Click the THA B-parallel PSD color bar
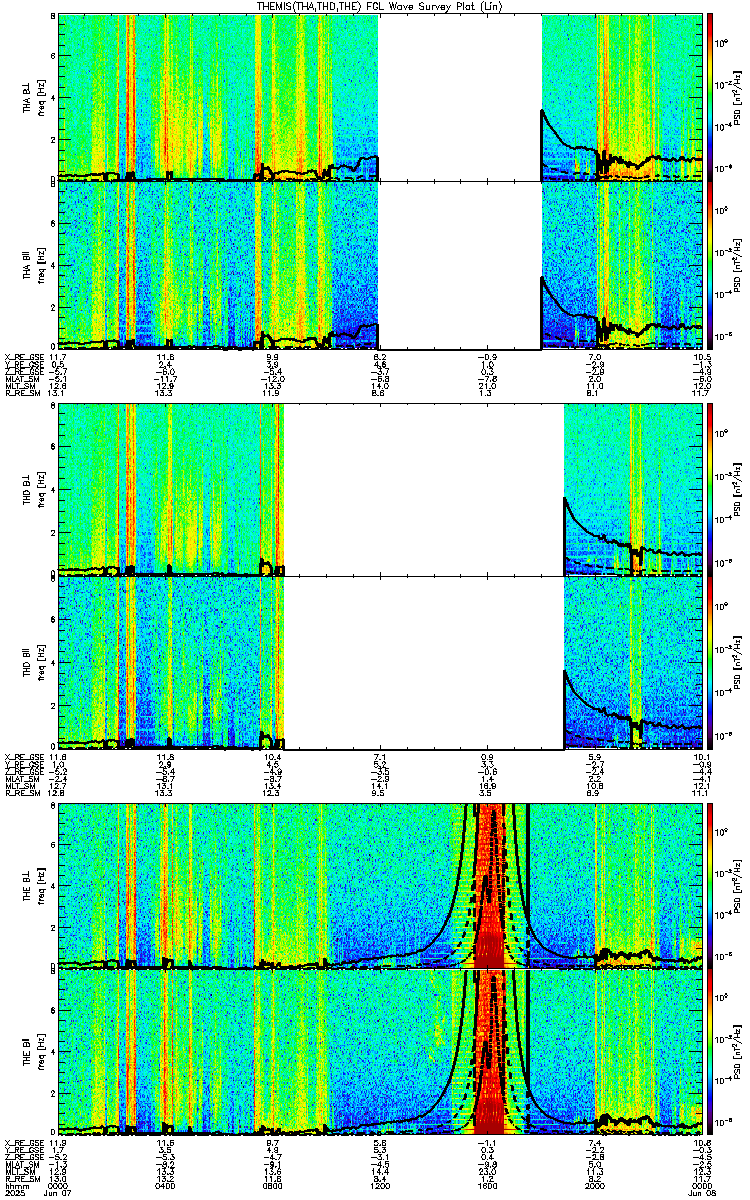The width and height of the screenshot is (750, 1200). [x=710, y=266]
